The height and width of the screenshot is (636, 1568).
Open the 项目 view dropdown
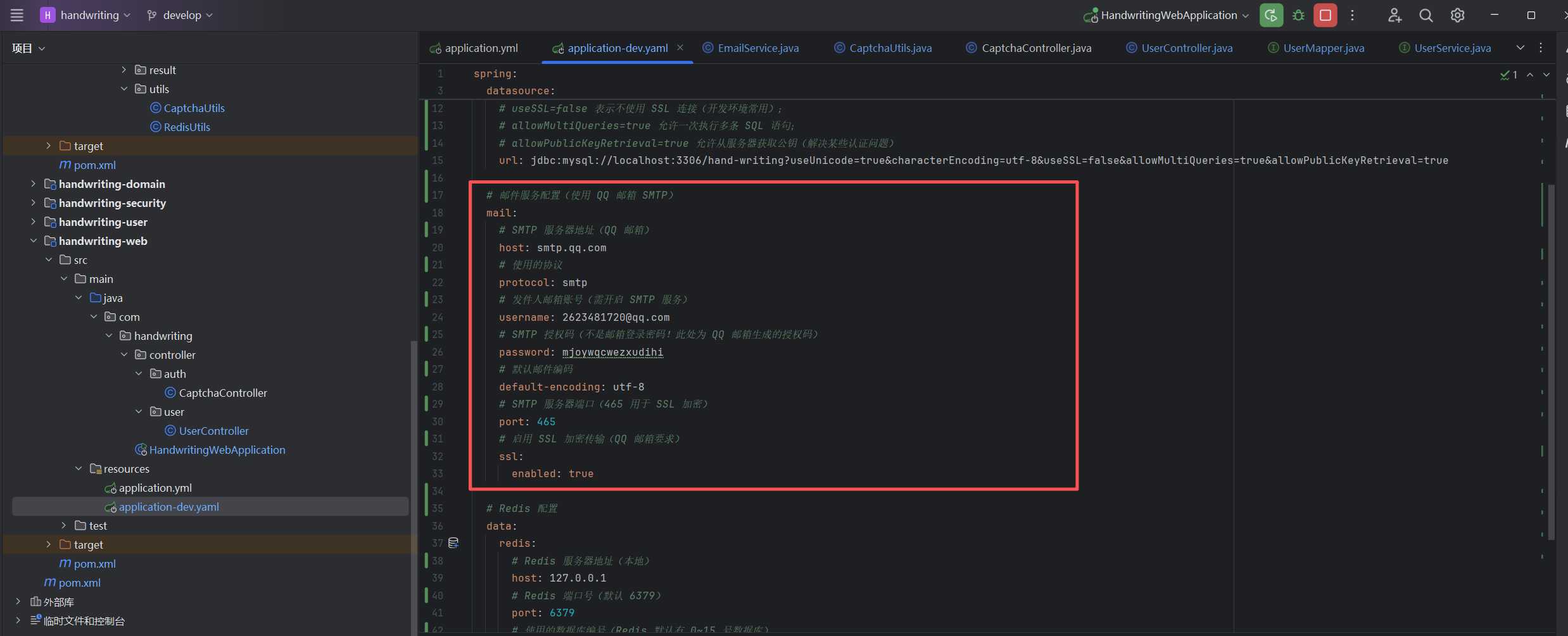pyautogui.click(x=28, y=48)
